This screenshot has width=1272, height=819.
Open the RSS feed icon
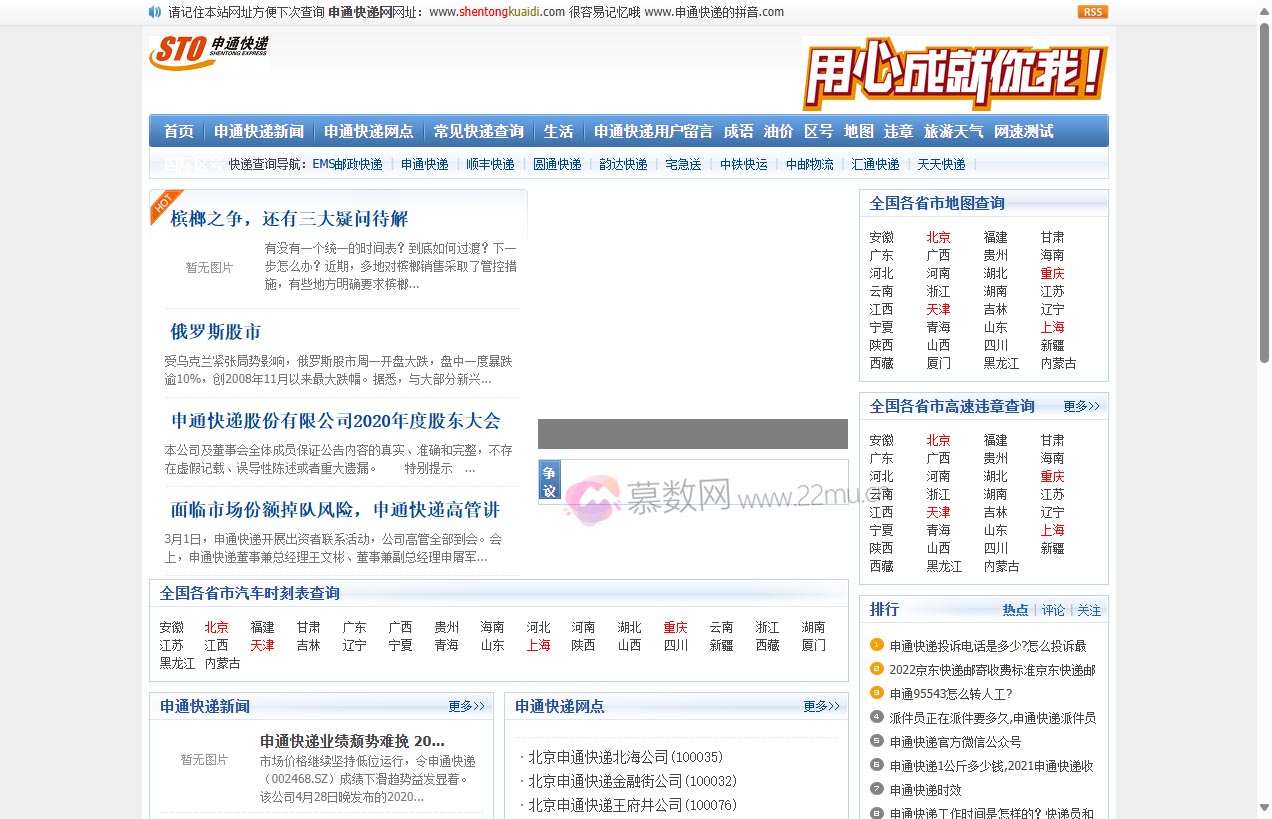[x=1092, y=12]
